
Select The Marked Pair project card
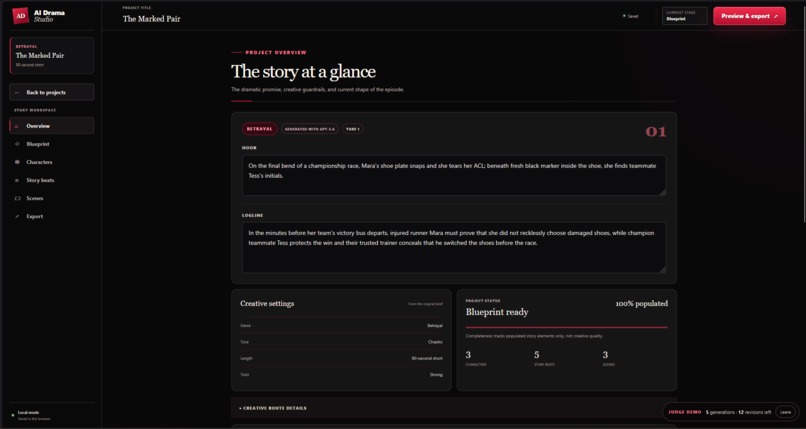point(51,55)
